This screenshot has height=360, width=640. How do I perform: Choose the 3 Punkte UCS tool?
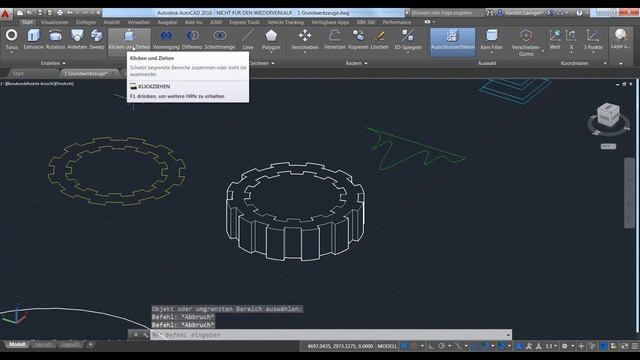pyautogui.click(x=593, y=39)
